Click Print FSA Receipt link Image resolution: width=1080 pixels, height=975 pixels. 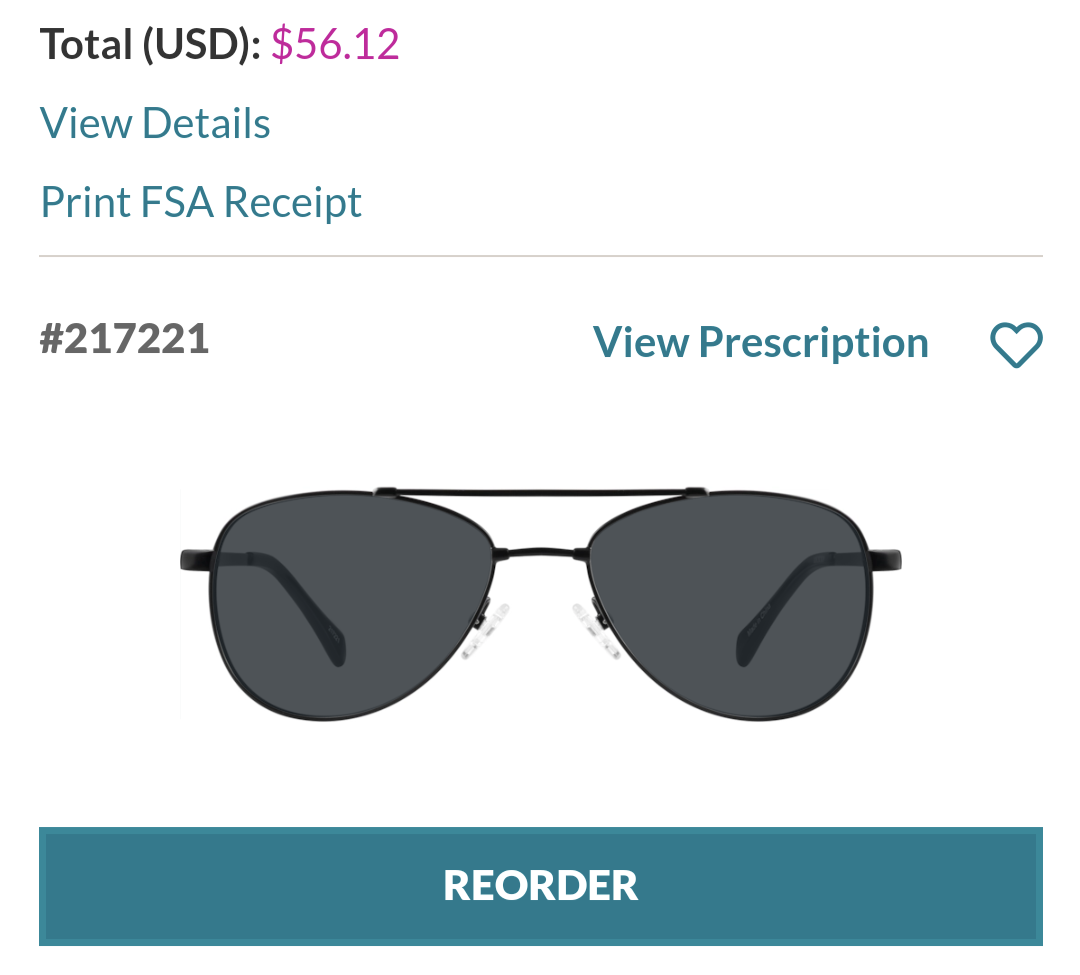tap(200, 202)
